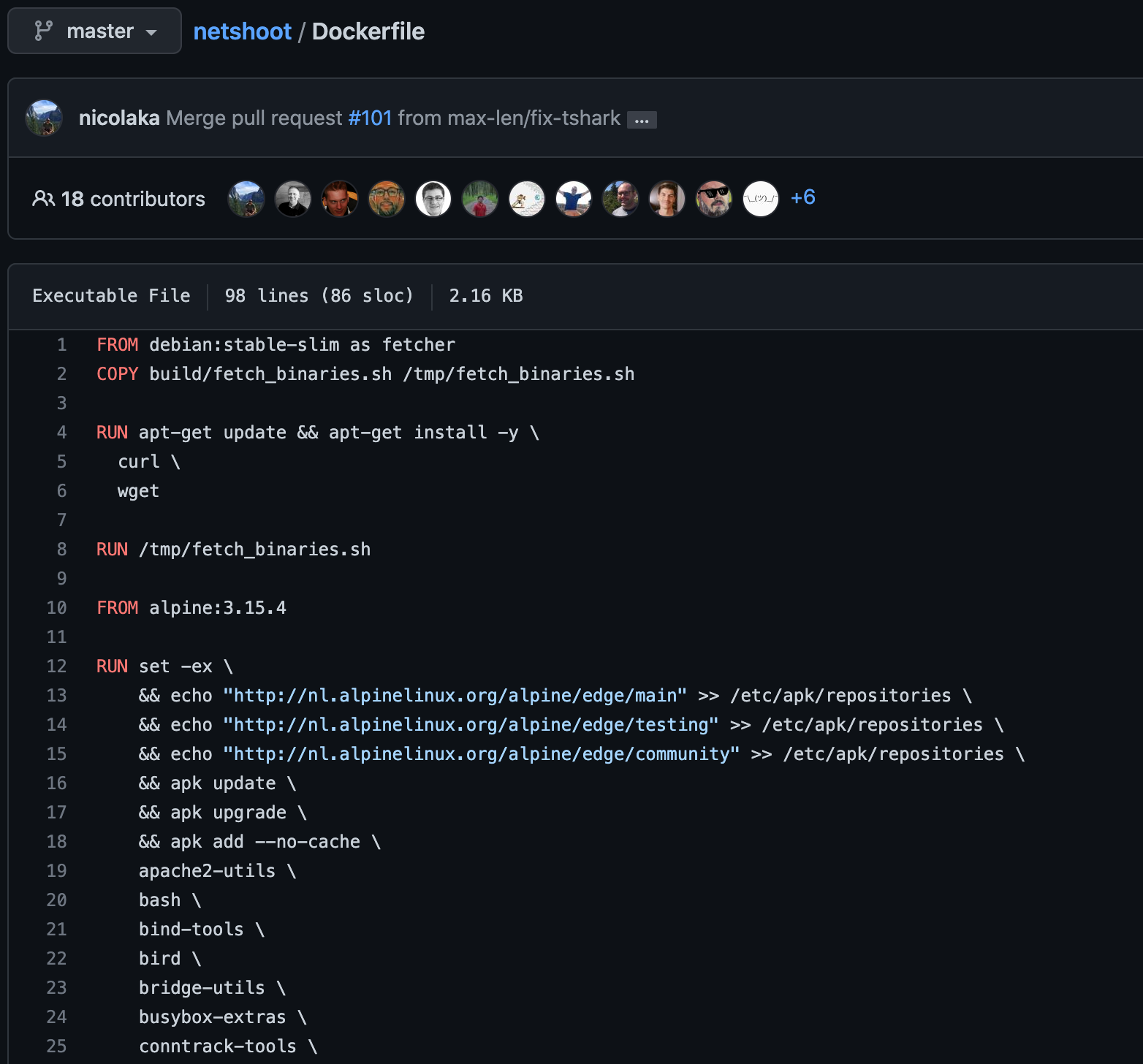
Task: Open the tenth contributor avatar
Action: [x=667, y=199]
